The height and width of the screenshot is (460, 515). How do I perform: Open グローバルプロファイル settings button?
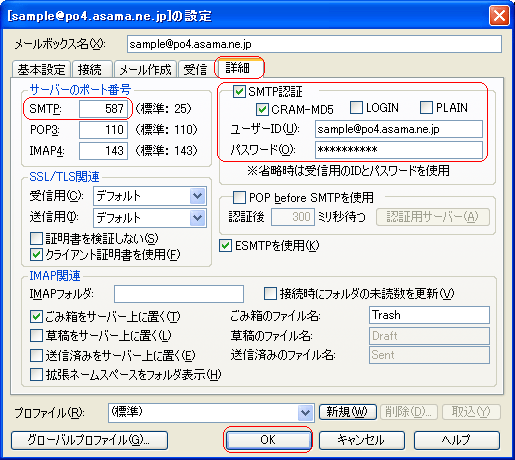pos(89,440)
